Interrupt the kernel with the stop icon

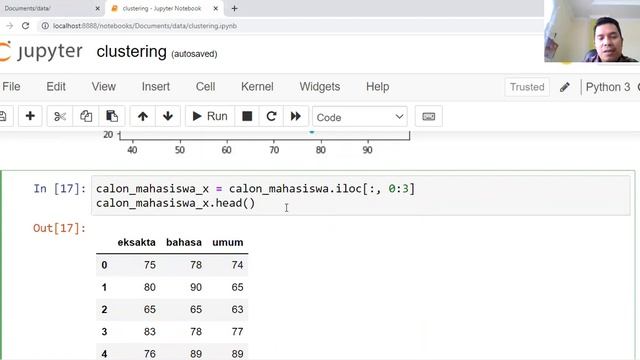(x=247, y=116)
